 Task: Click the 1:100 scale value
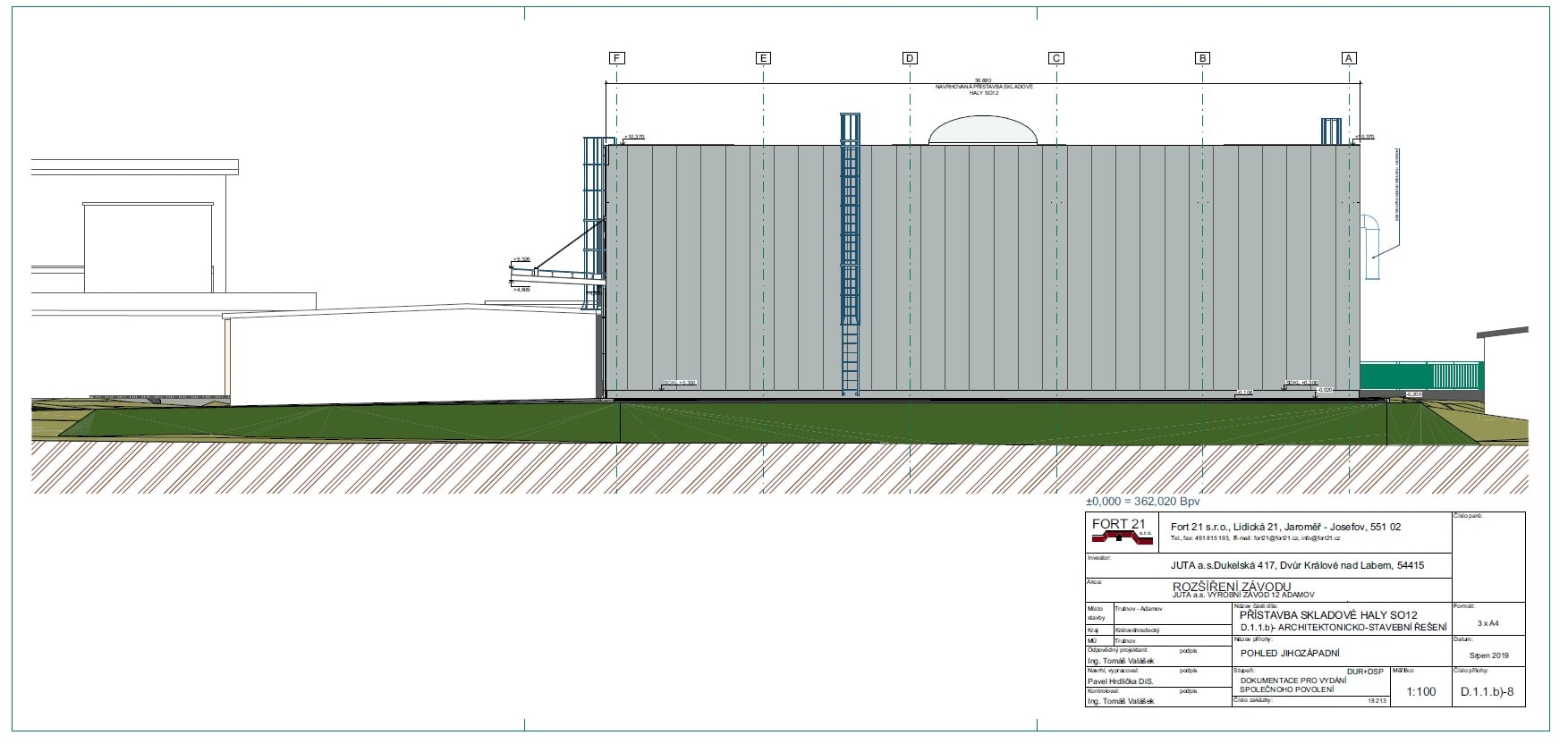[1421, 691]
